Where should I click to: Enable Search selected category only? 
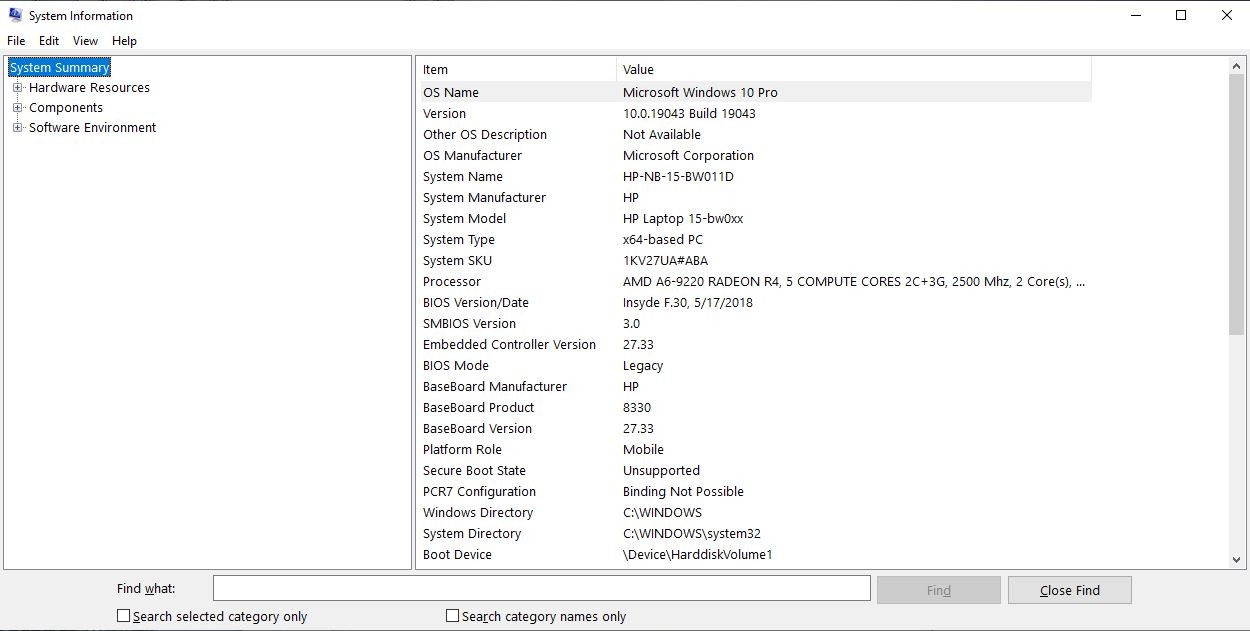[x=124, y=616]
